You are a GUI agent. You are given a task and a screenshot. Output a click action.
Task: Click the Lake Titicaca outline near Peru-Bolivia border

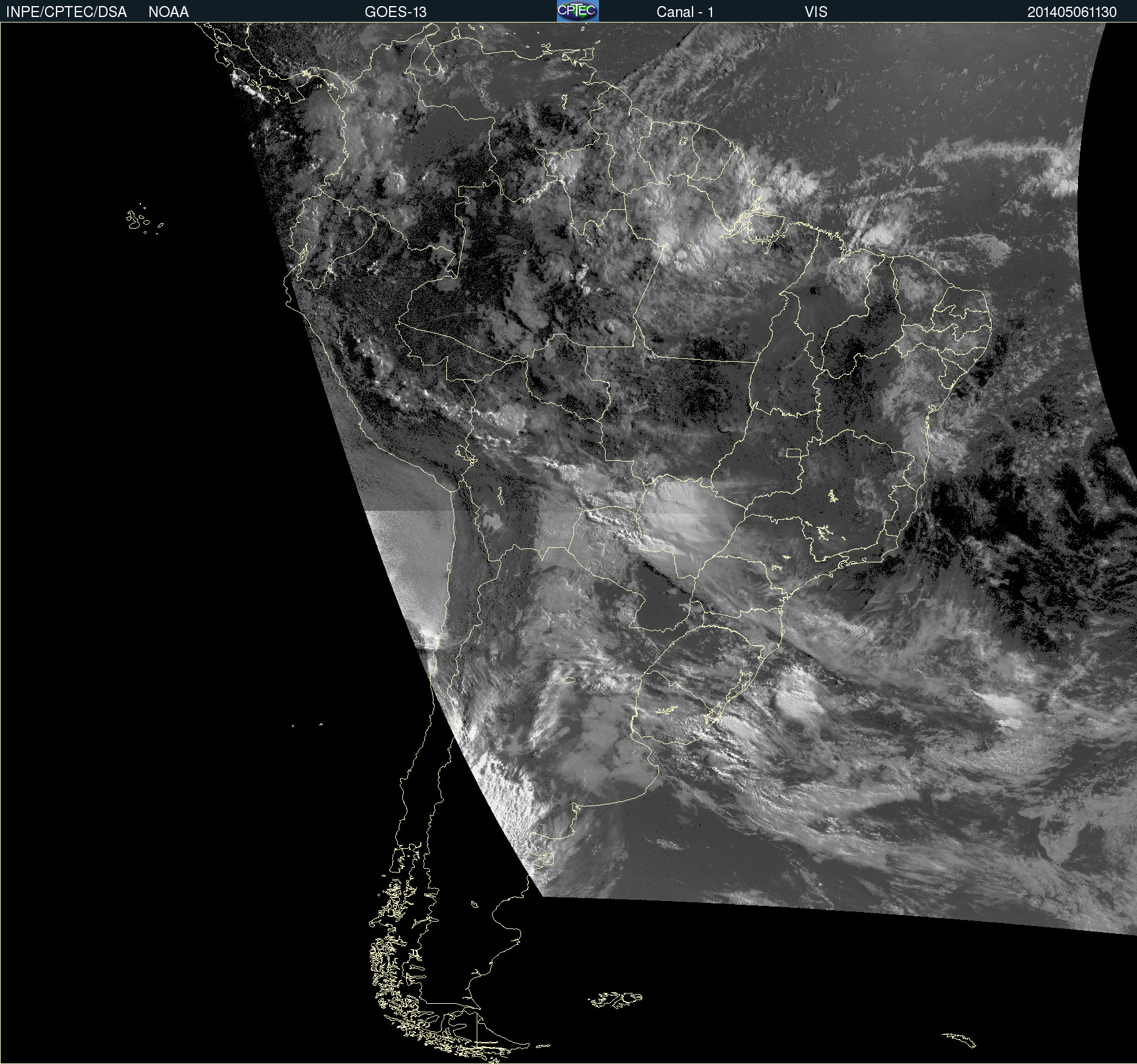click(466, 454)
